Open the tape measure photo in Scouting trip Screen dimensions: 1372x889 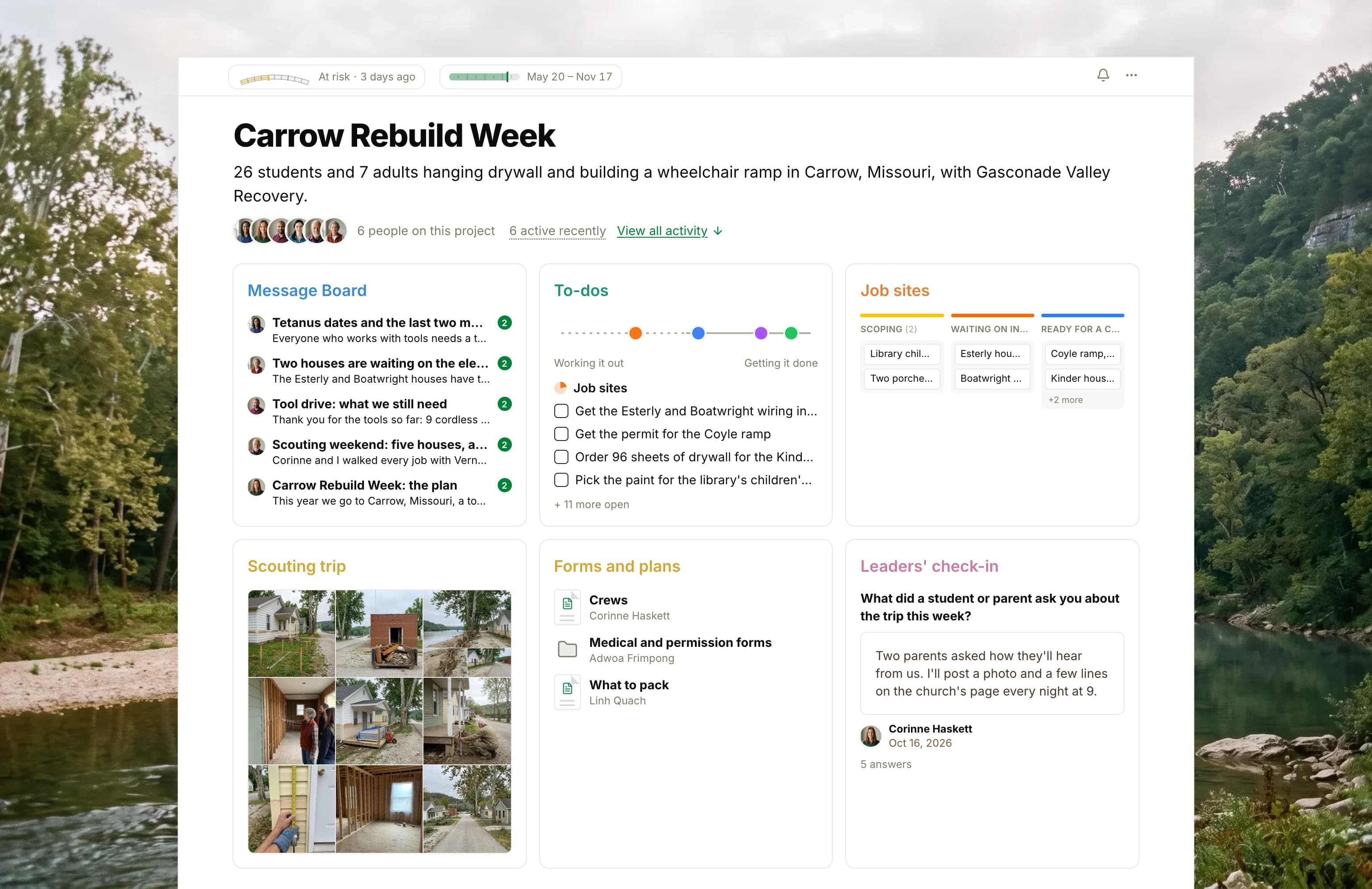[x=292, y=809]
